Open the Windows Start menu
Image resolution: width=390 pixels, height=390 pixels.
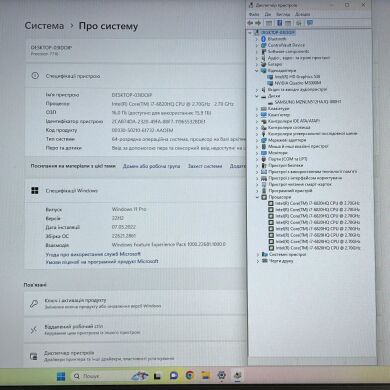click(x=61, y=376)
